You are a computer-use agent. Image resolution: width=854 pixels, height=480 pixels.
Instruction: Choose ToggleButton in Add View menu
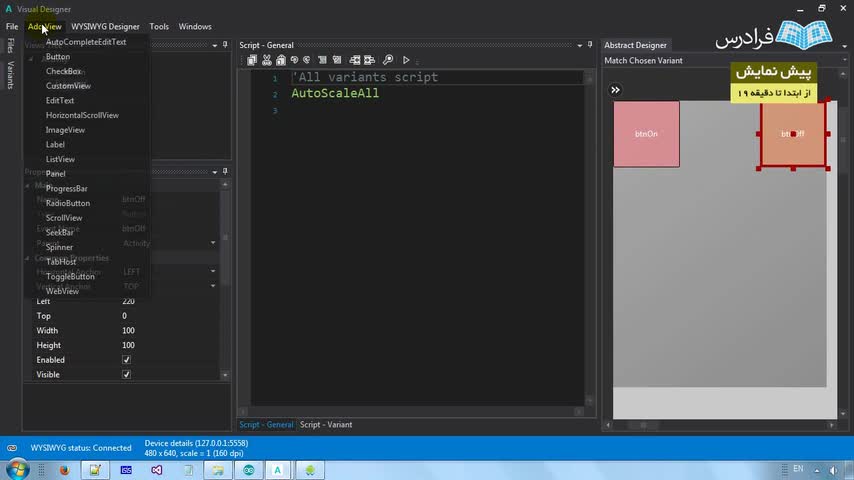(70, 277)
